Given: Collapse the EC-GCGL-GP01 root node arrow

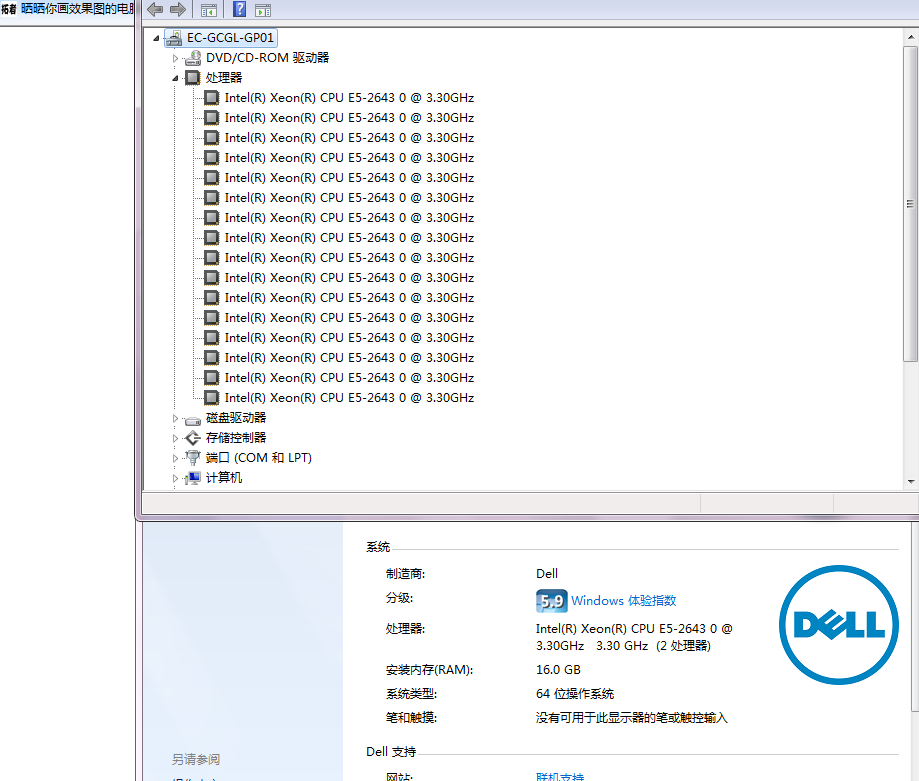Looking at the screenshot, I should tap(156, 38).
